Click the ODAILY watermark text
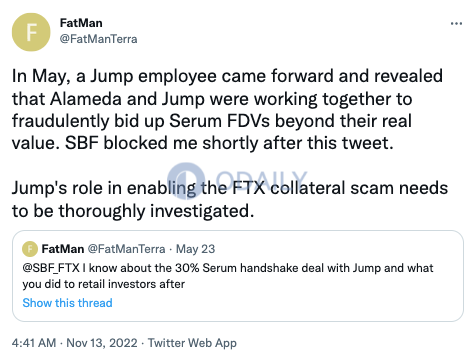 (x=262, y=180)
